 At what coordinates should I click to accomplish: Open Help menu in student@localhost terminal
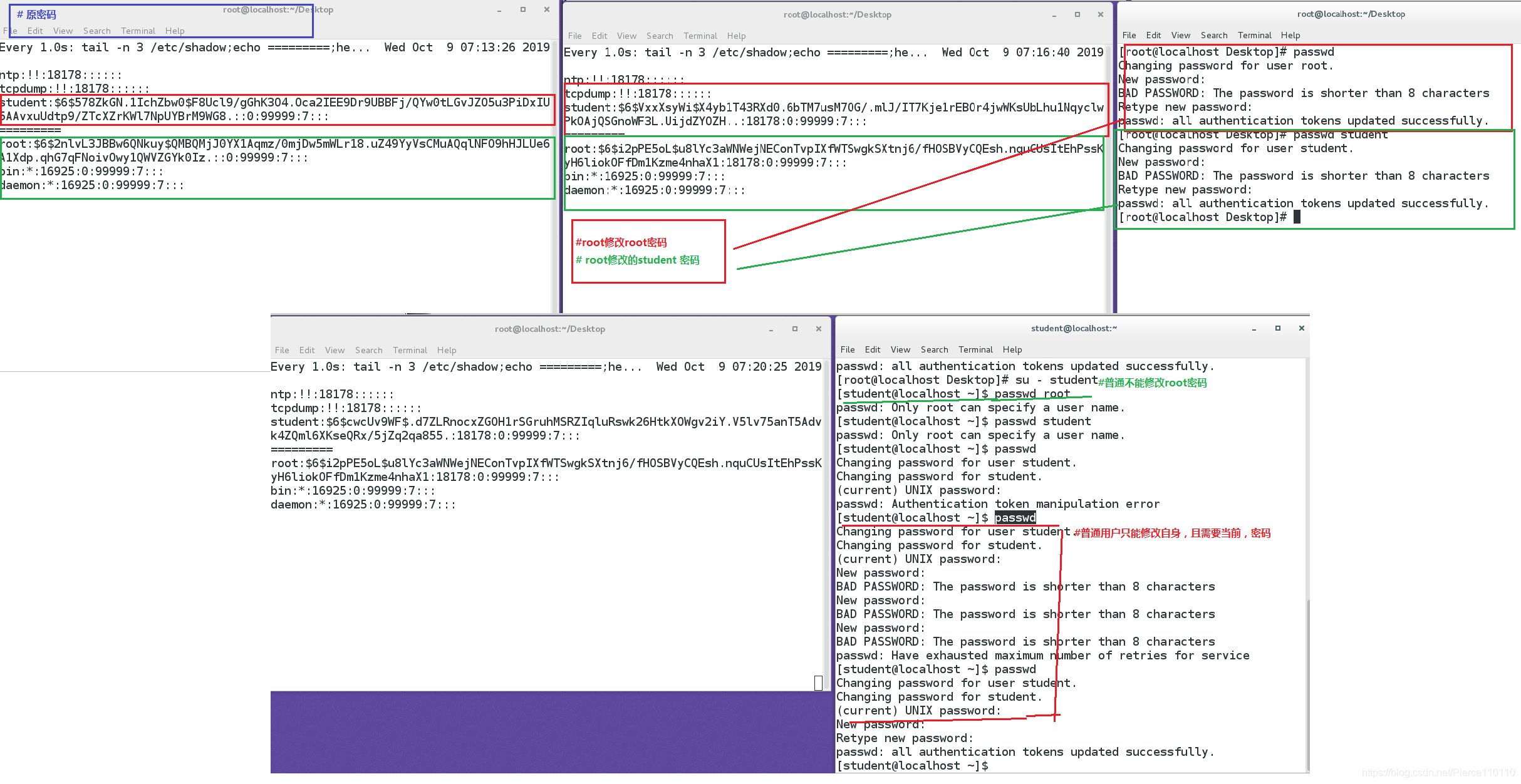(x=1012, y=349)
